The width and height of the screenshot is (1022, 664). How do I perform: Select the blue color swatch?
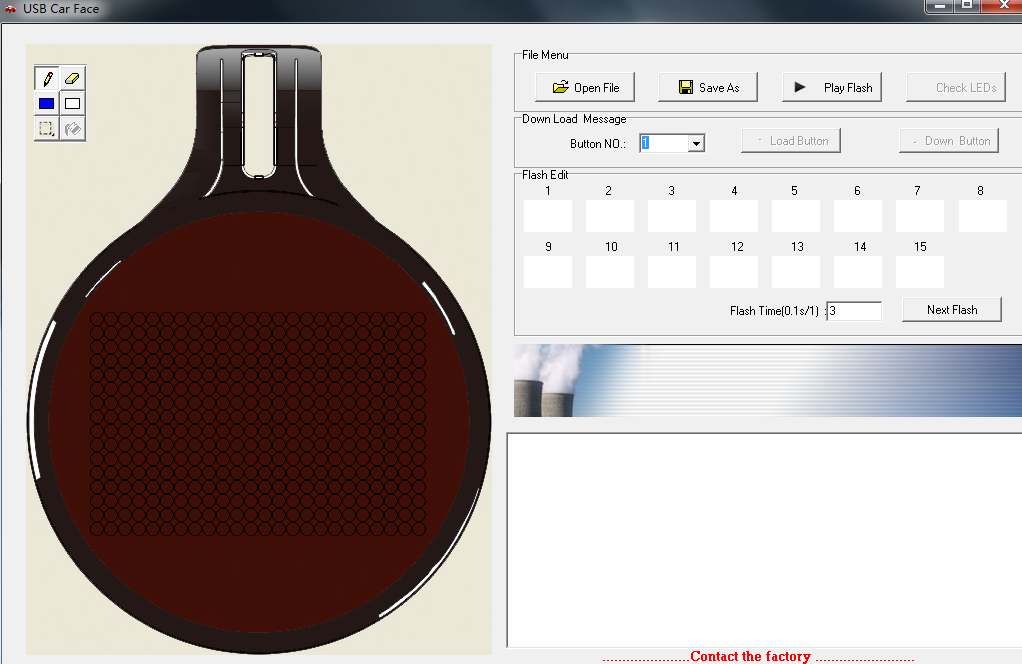pos(46,103)
